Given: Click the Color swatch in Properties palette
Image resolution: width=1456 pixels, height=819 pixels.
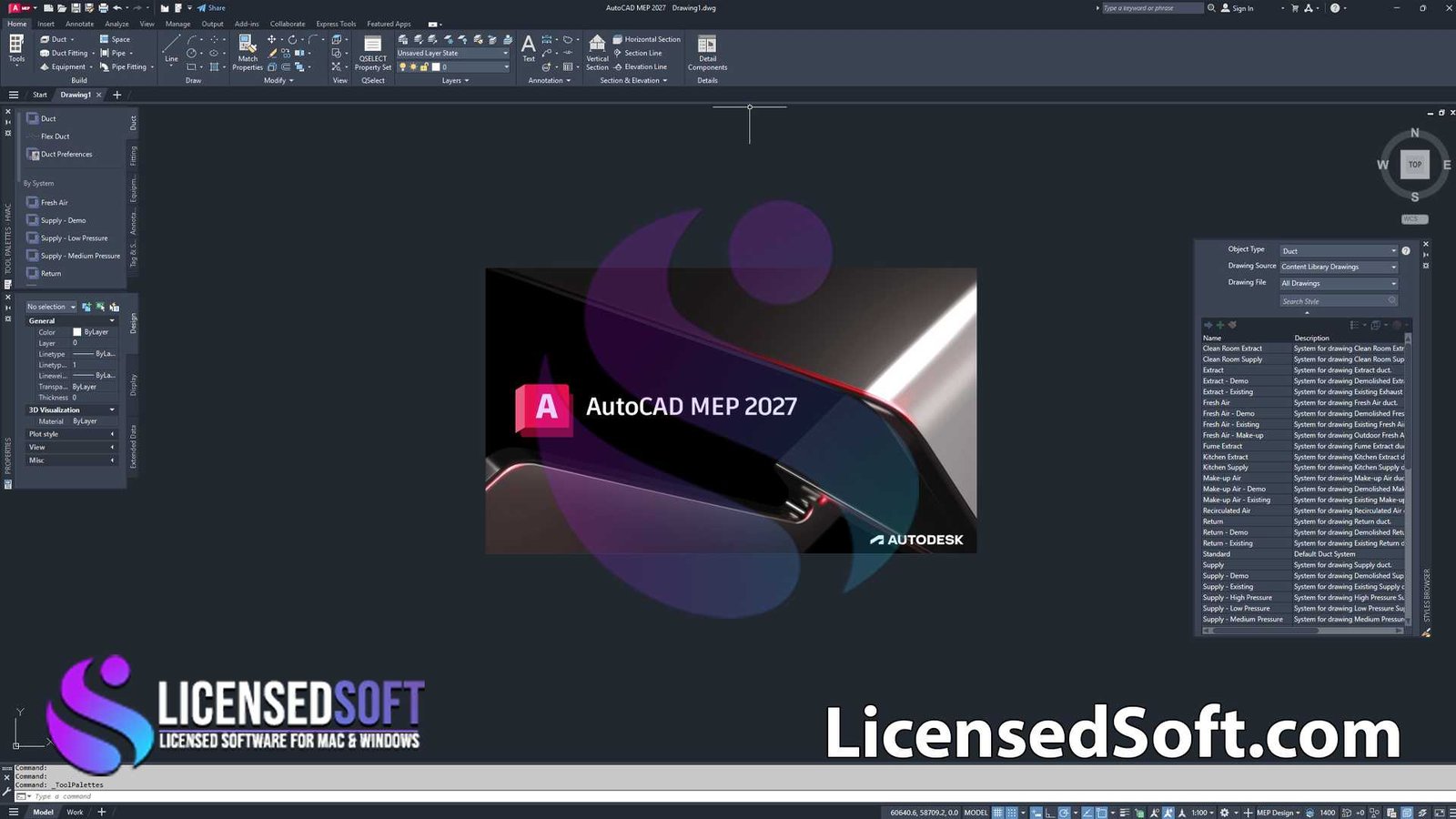Looking at the screenshot, I should click(77, 332).
